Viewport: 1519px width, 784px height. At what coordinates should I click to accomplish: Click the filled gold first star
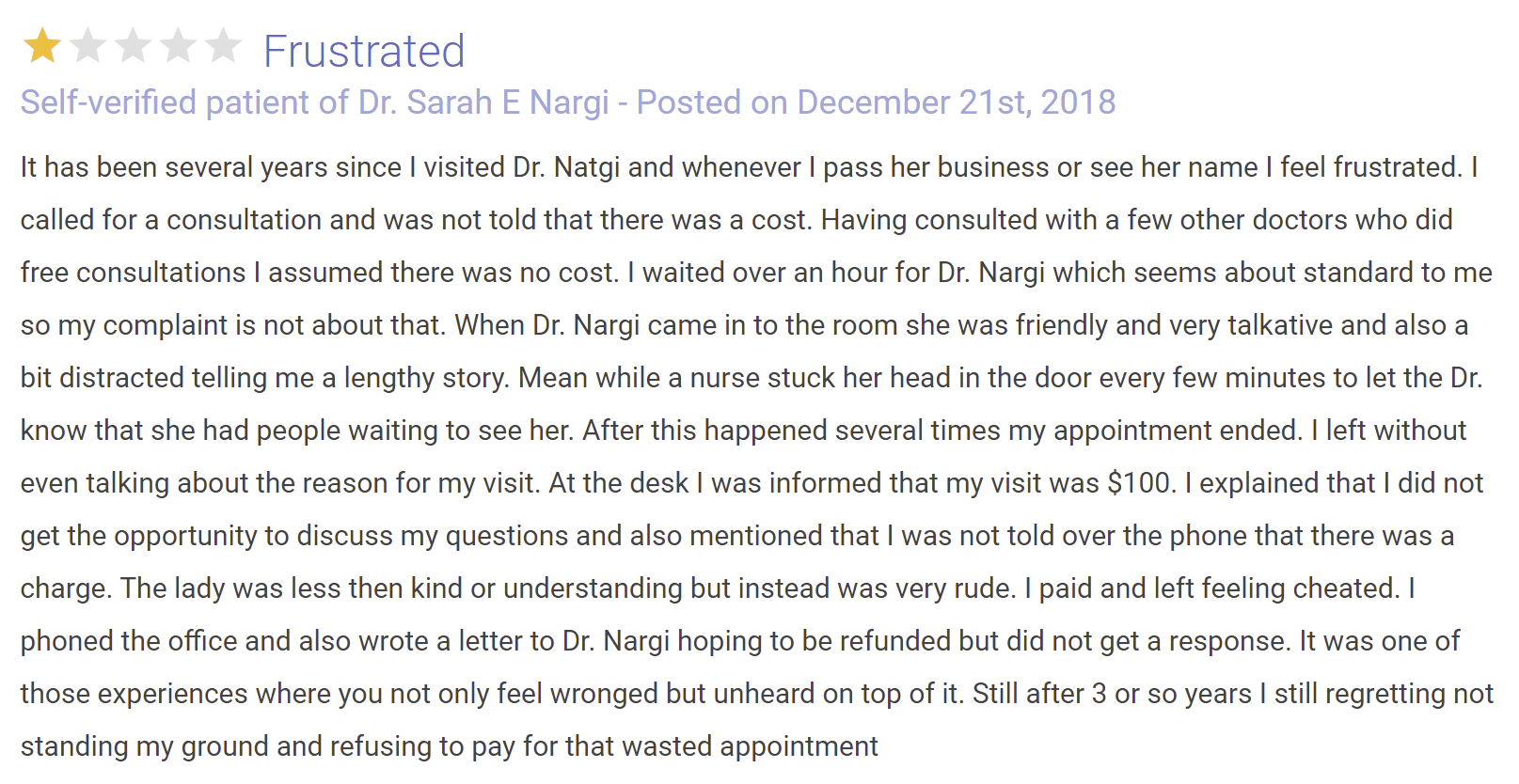click(x=42, y=45)
